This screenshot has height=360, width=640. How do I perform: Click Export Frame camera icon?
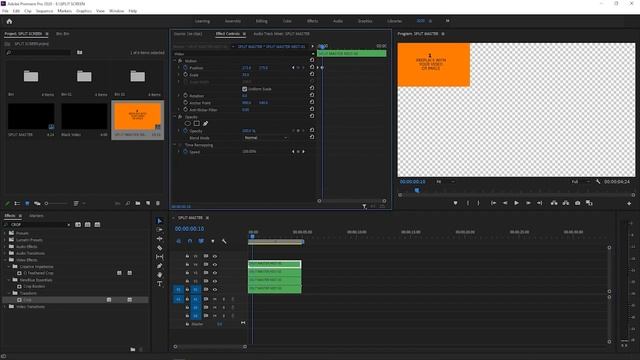point(578,203)
